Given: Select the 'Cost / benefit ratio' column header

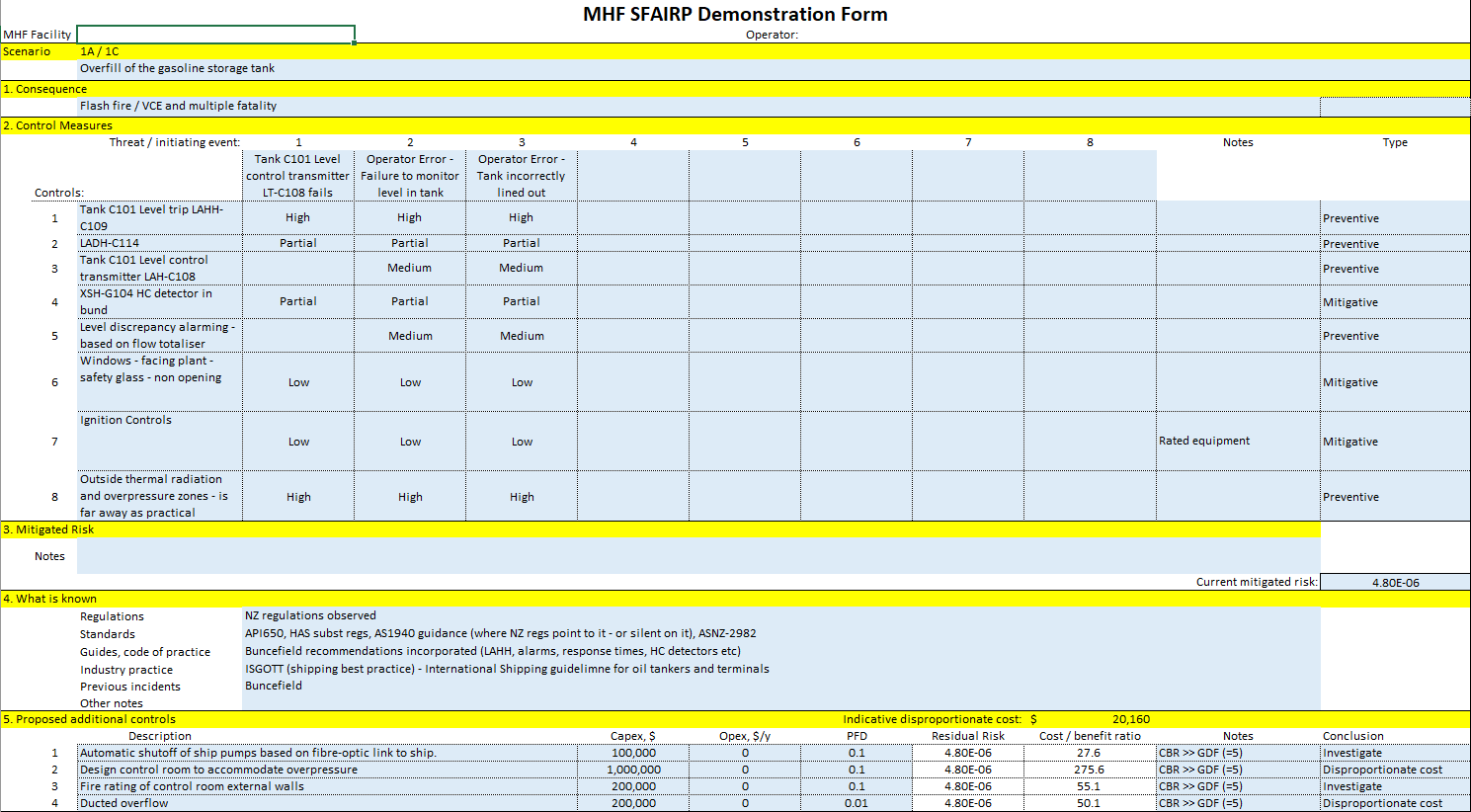Looking at the screenshot, I should [1090, 736].
